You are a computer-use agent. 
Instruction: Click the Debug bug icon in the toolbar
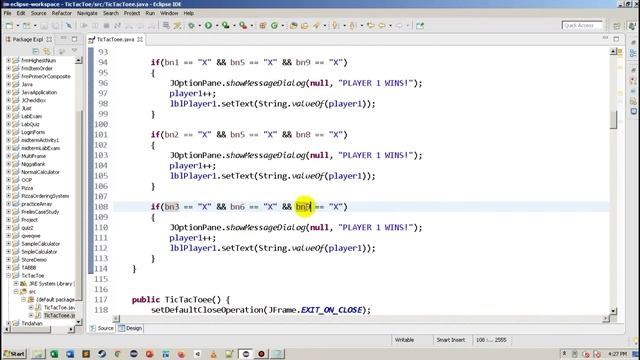pos(191,26)
